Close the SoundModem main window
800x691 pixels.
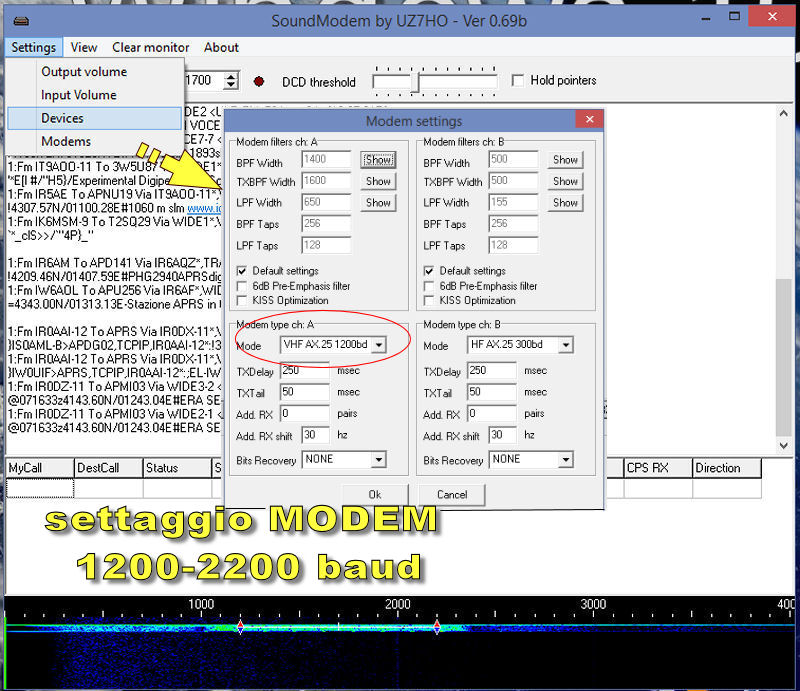pyautogui.click(x=772, y=16)
